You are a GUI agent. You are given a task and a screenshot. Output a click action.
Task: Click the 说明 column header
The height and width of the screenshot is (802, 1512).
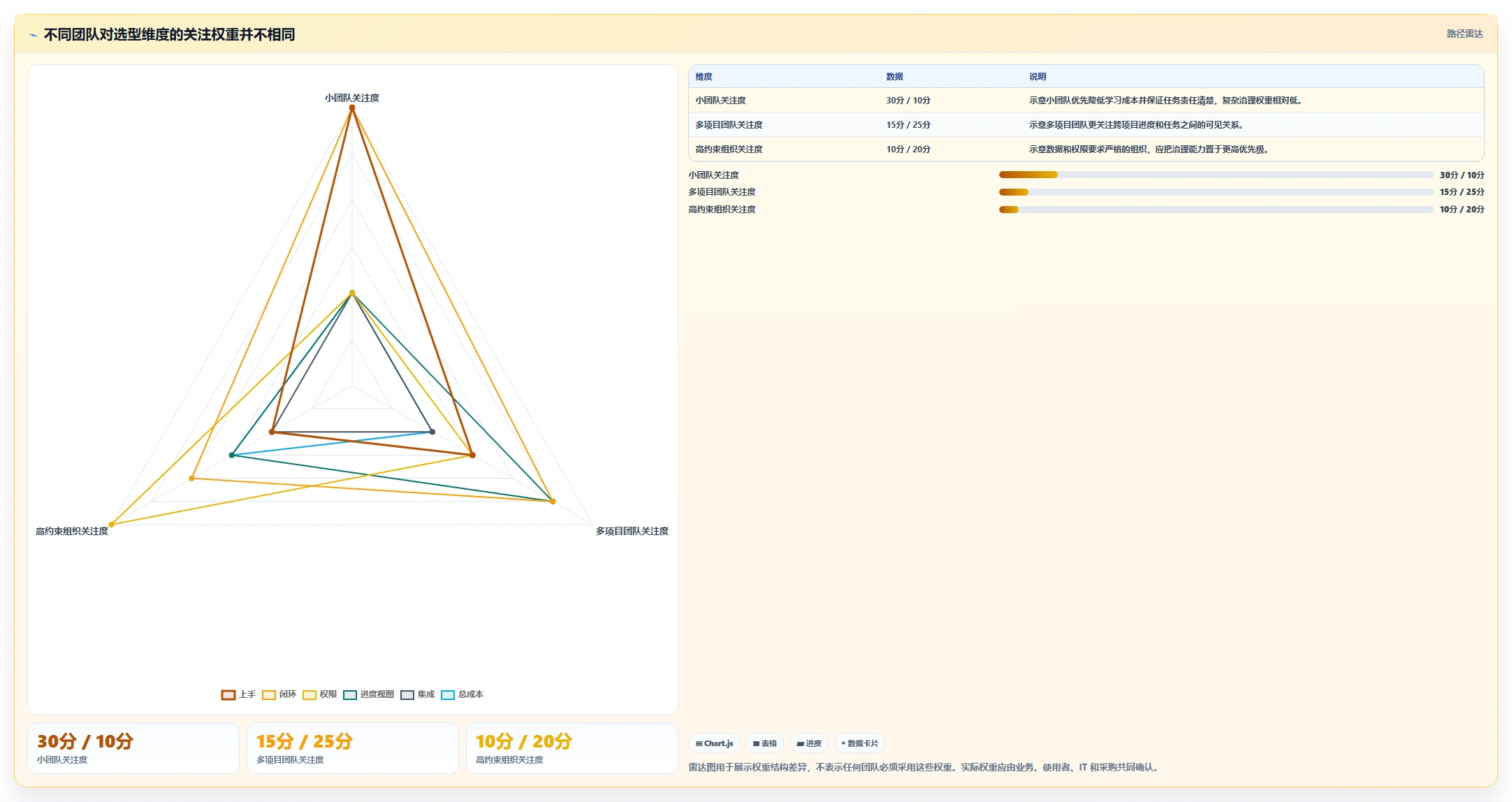1037,77
